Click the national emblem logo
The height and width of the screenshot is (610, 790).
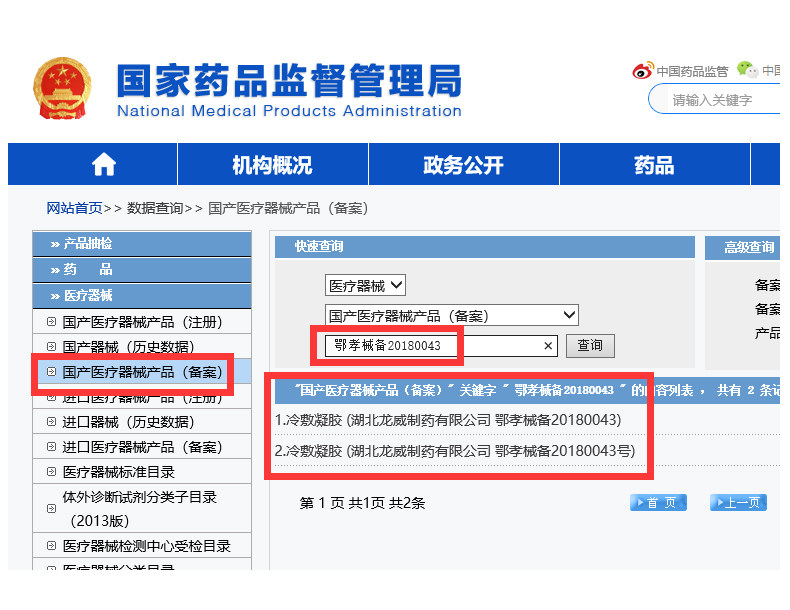click(62, 88)
